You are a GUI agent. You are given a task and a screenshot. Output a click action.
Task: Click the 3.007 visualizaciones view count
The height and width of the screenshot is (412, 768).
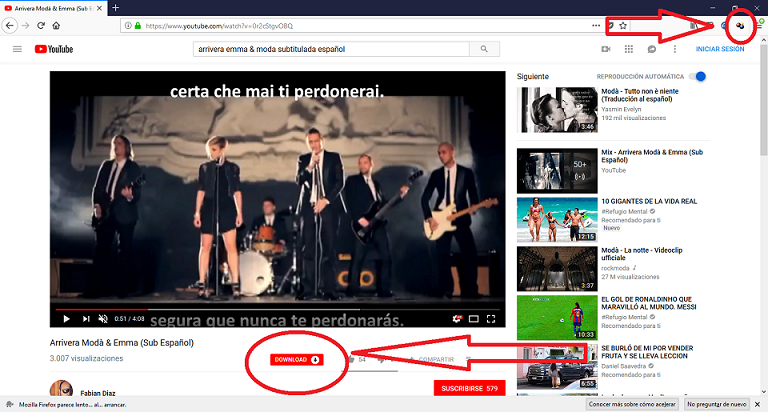tap(86, 359)
